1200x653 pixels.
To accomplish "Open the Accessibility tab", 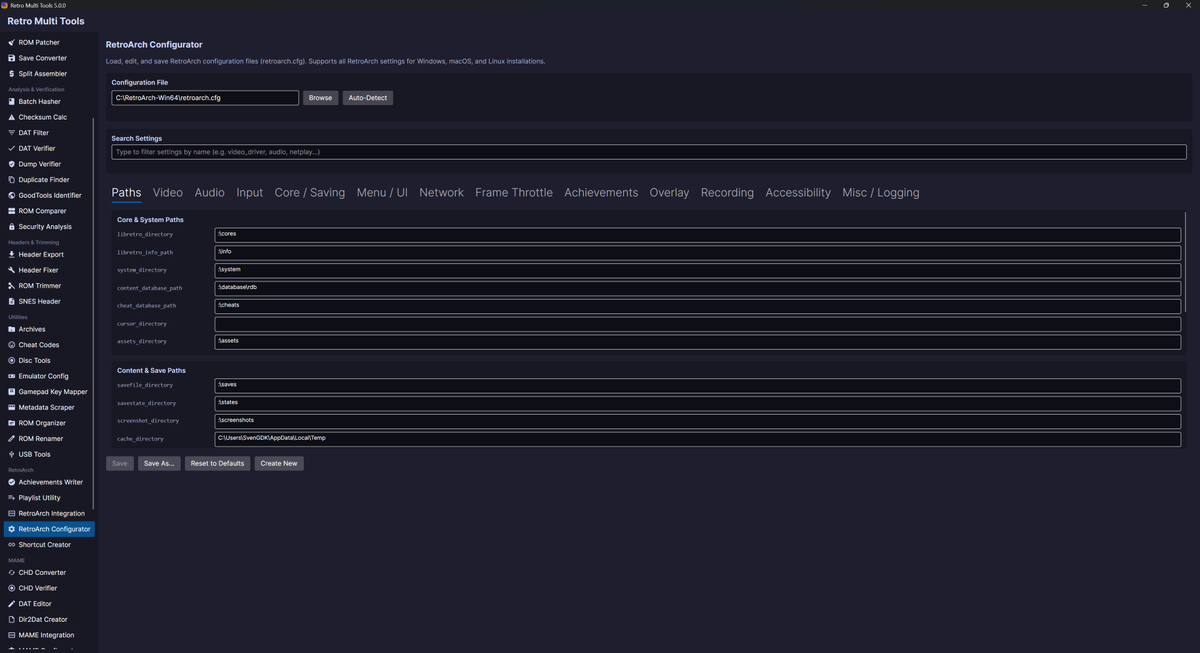I will coord(798,193).
